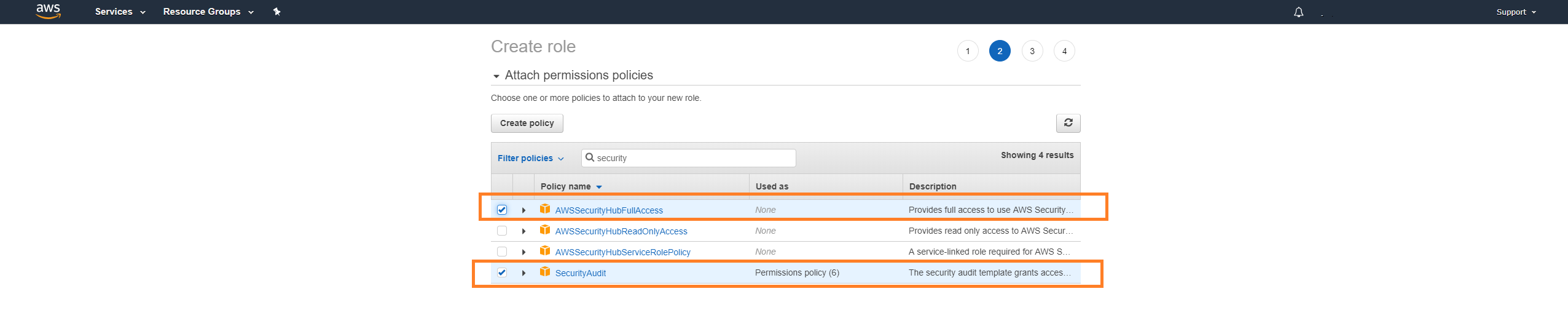Open the Support menu
The image size is (1568, 318).
(1516, 12)
